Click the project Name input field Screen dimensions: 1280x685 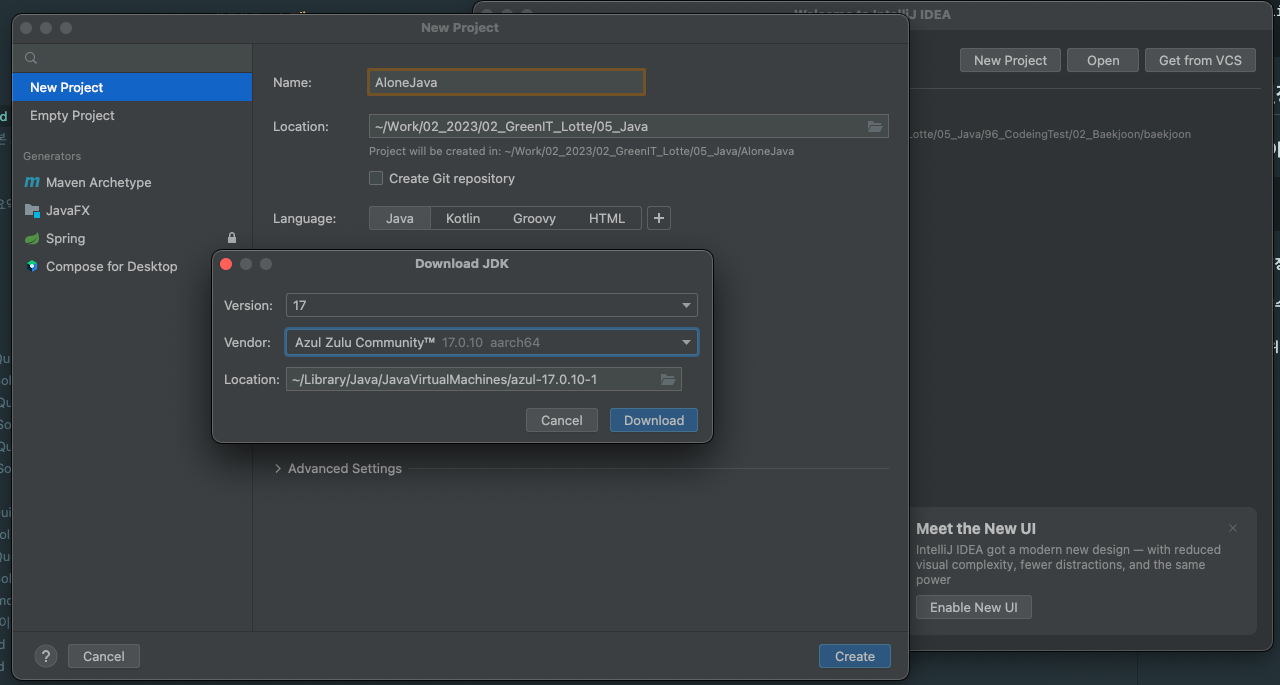point(506,82)
